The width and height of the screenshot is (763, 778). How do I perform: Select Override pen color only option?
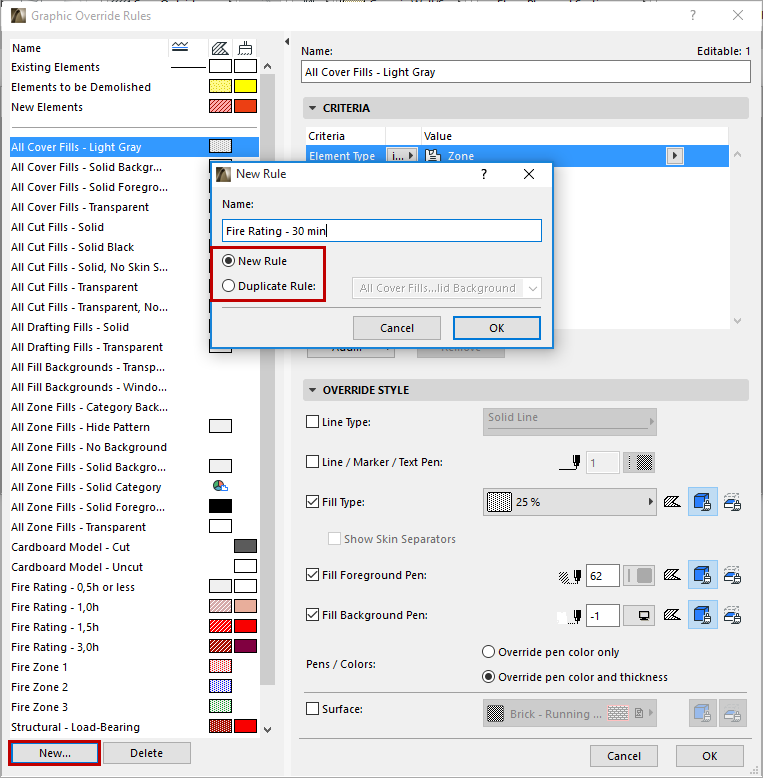pyautogui.click(x=489, y=651)
